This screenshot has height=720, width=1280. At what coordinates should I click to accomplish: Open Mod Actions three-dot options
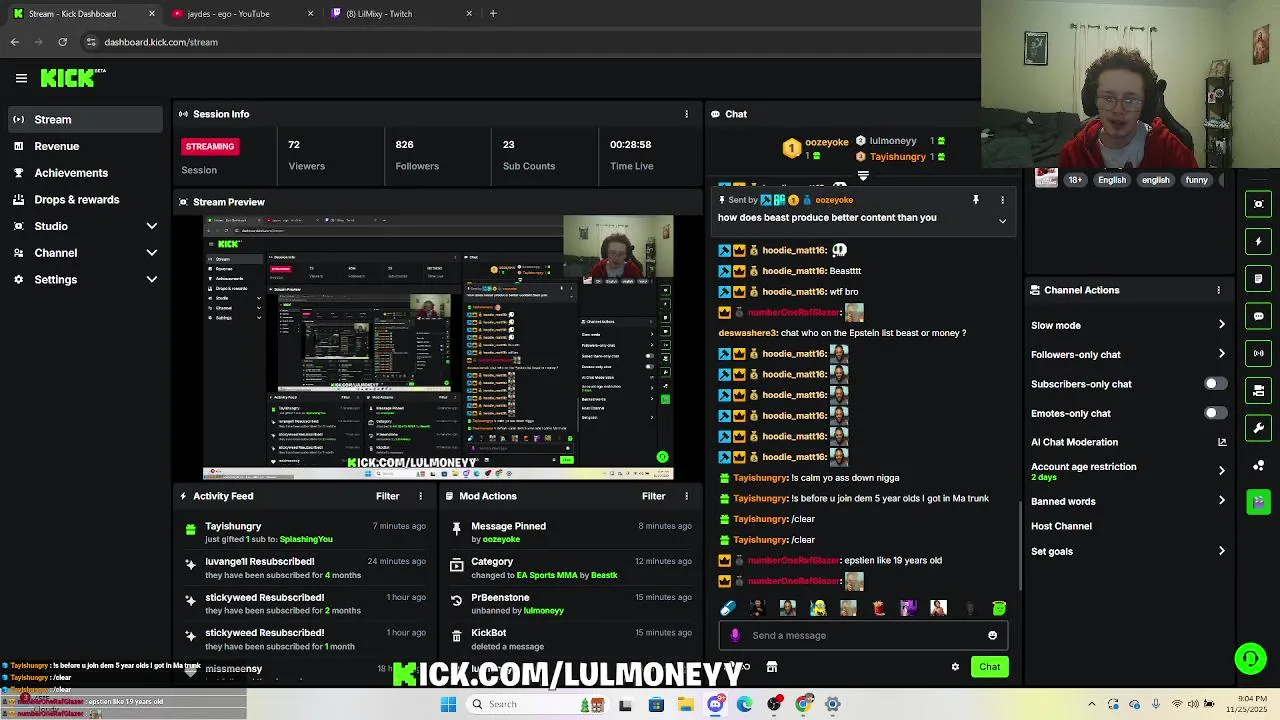[x=686, y=496]
